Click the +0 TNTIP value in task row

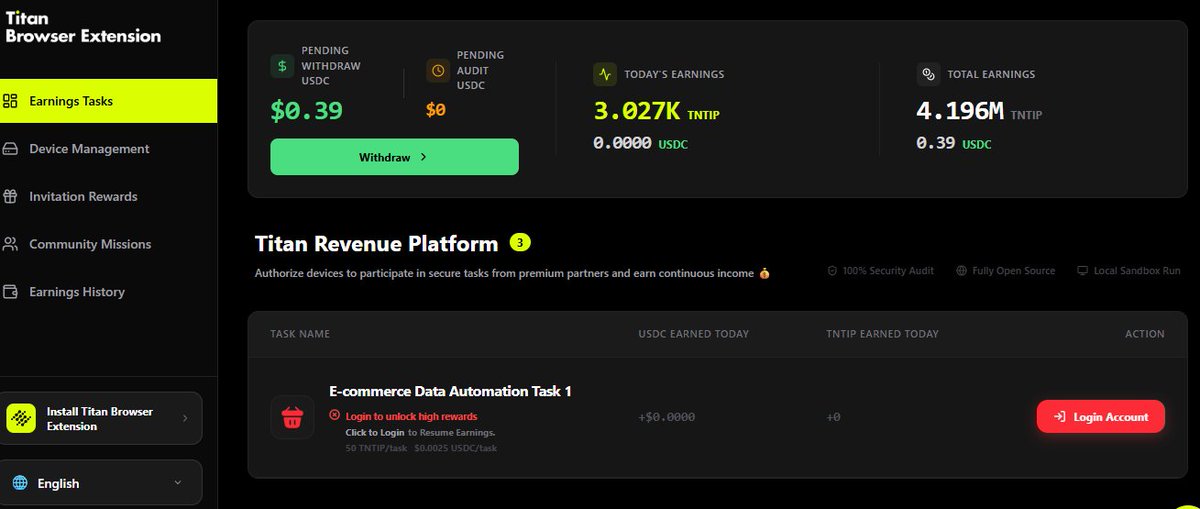[x=833, y=417]
